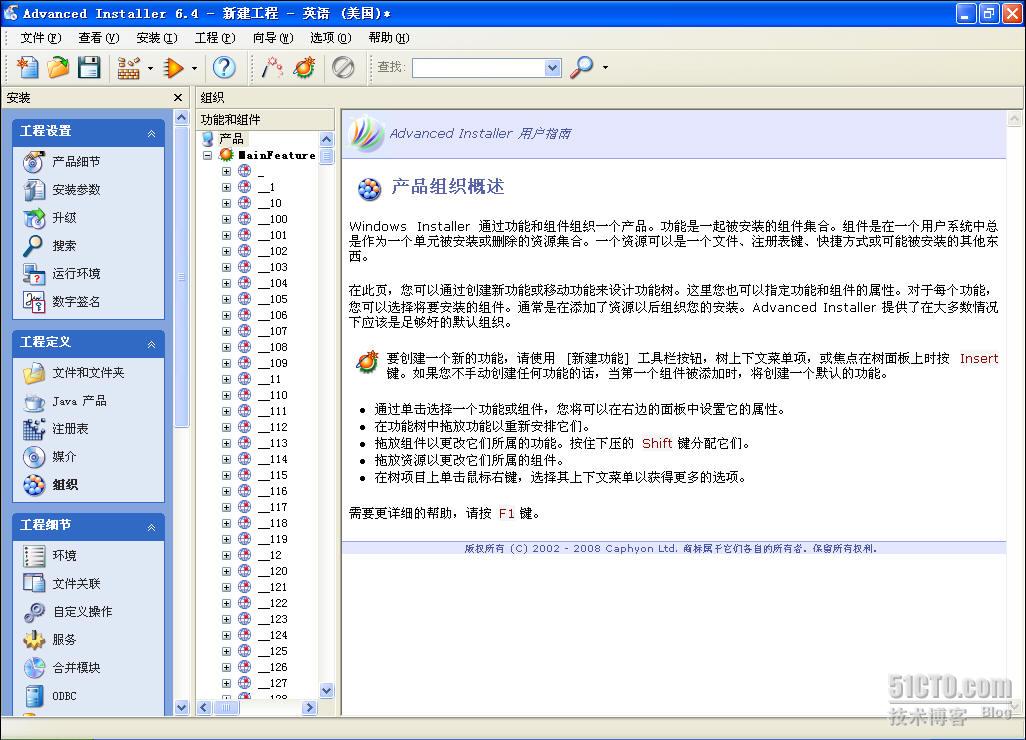Image resolution: width=1026 pixels, height=740 pixels.
Task: Open Help question mark icon
Action: [224, 67]
